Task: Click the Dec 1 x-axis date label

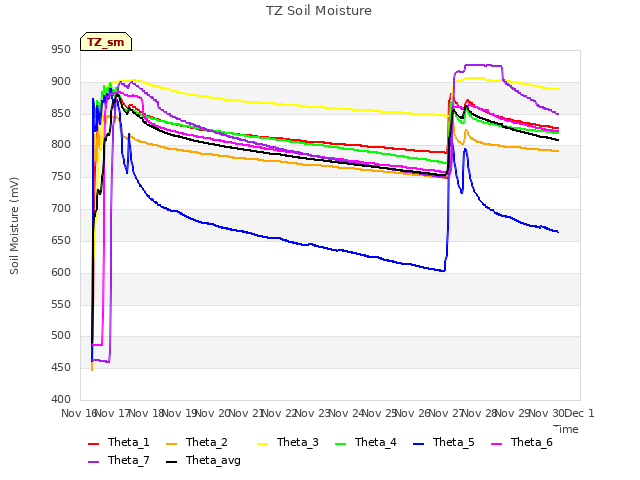Action: 580,413
